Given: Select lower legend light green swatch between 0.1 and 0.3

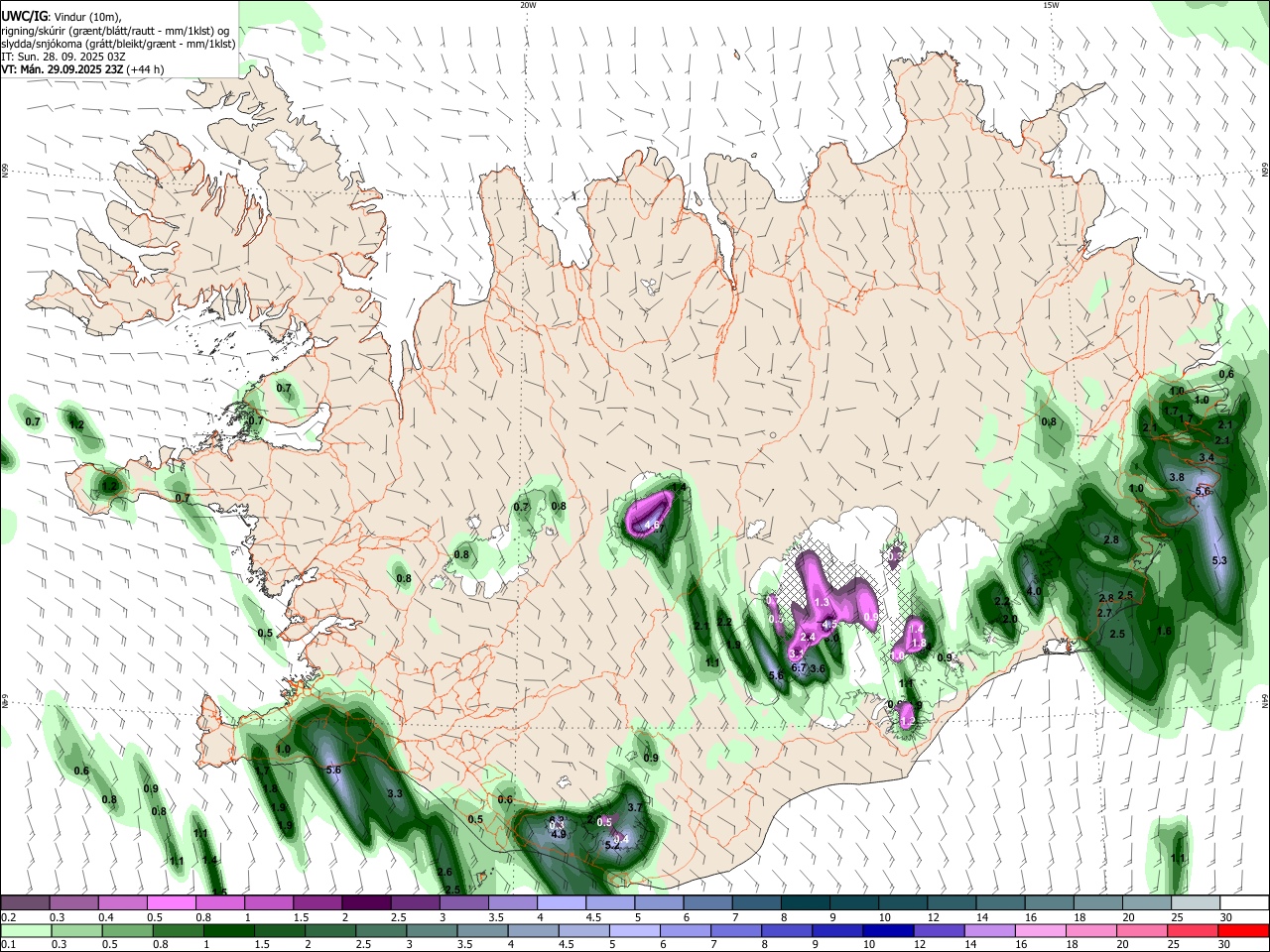Looking at the screenshot, I should [x=25, y=930].
